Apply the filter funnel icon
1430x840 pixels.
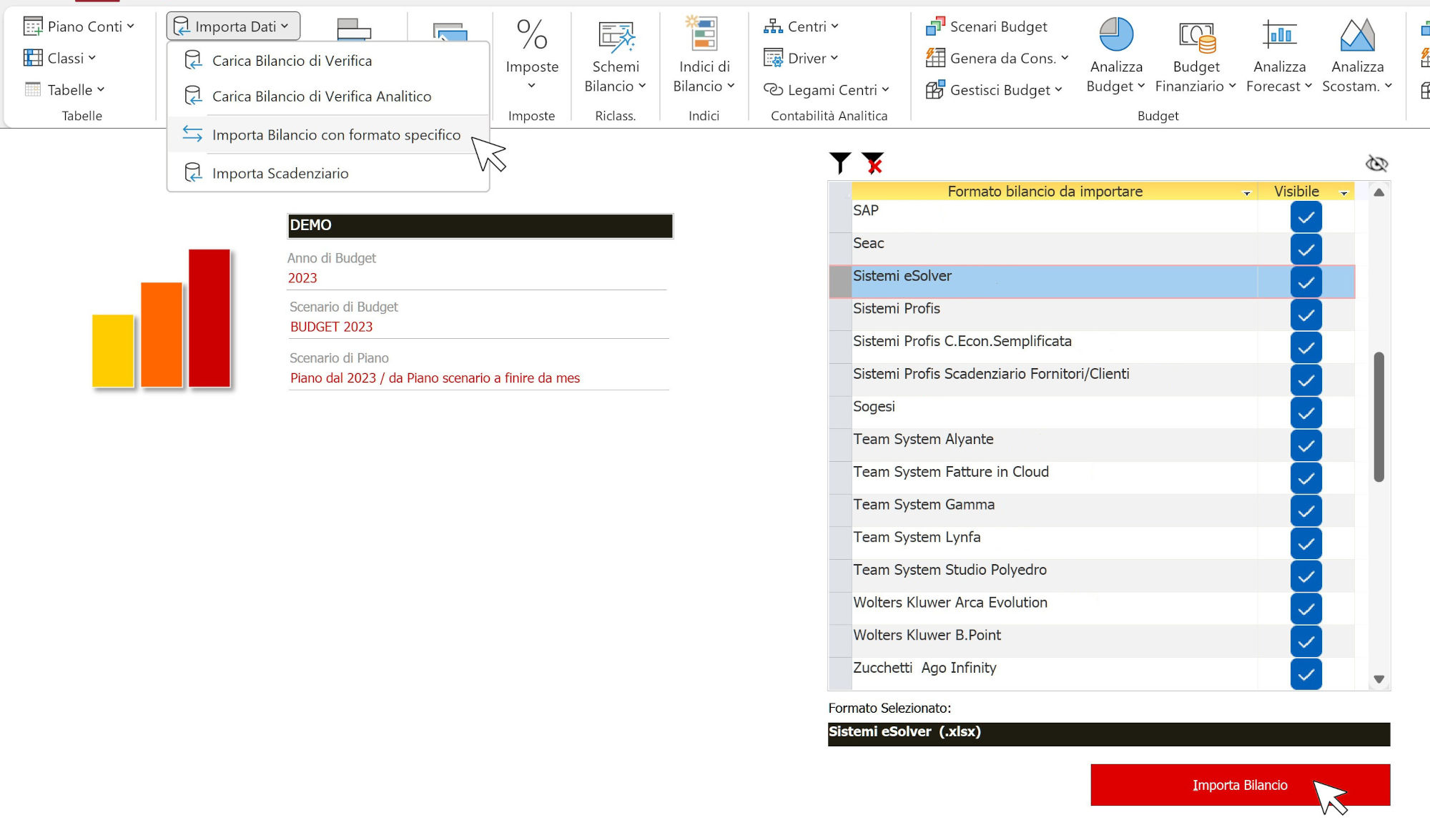pyautogui.click(x=840, y=163)
